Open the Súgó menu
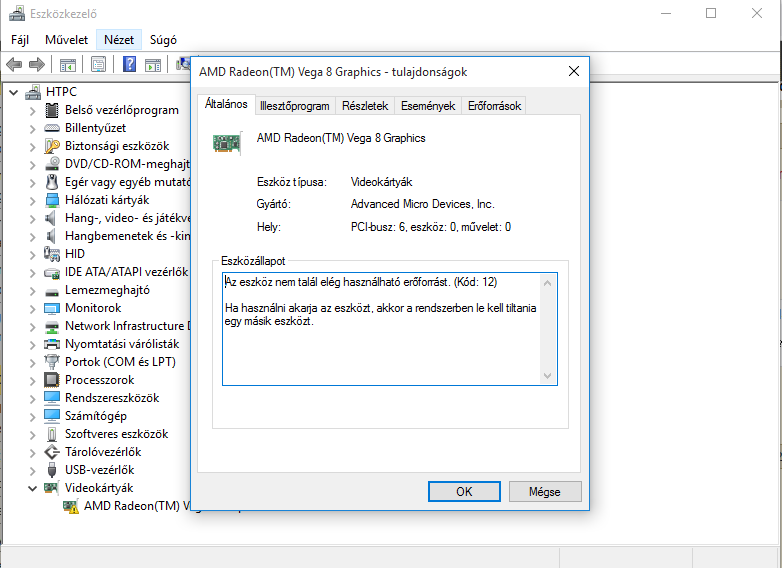782x568 pixels. pos(163,40)
